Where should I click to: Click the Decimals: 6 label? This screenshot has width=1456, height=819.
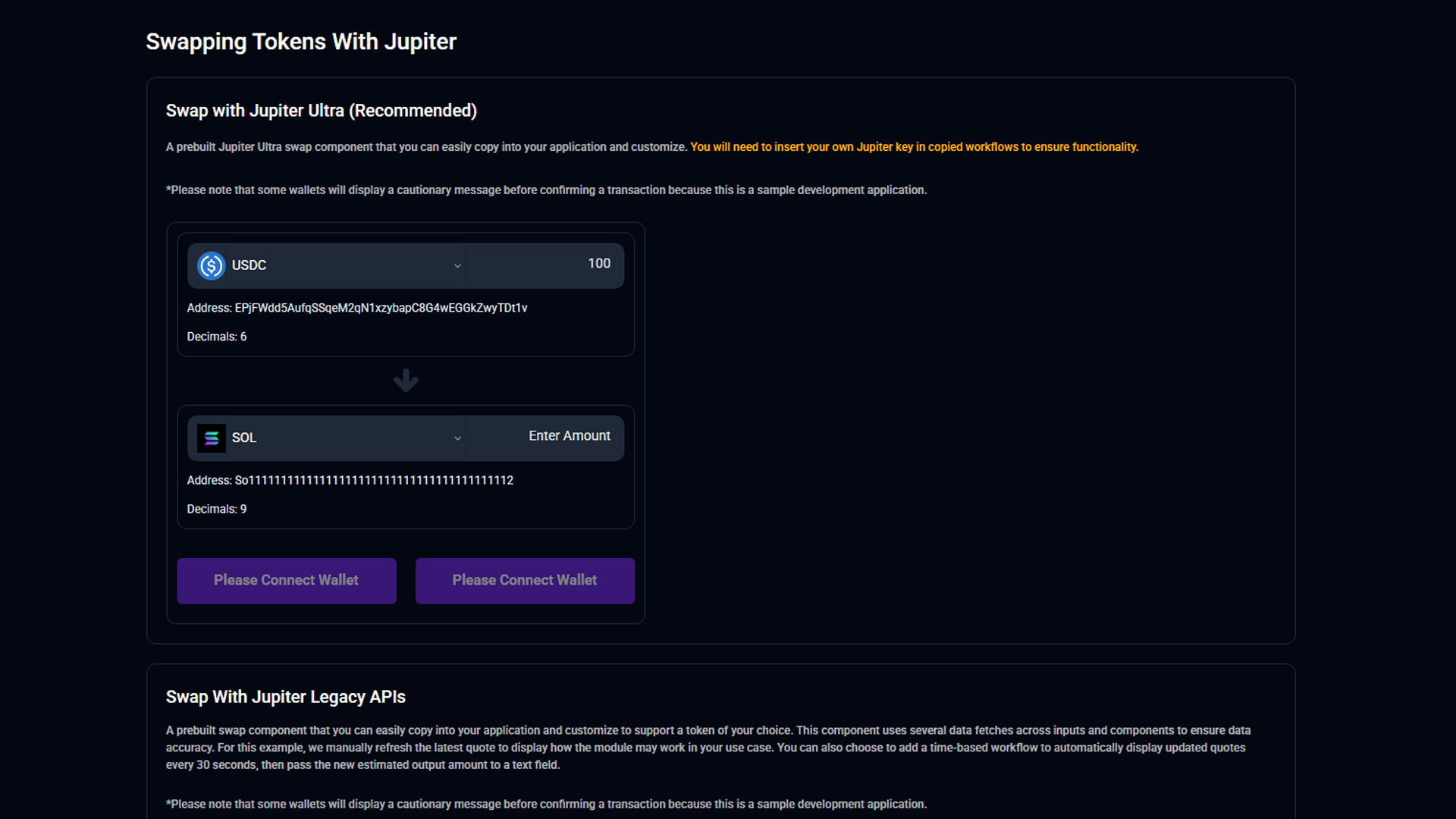pyautogui.click(x=217, y=337)
